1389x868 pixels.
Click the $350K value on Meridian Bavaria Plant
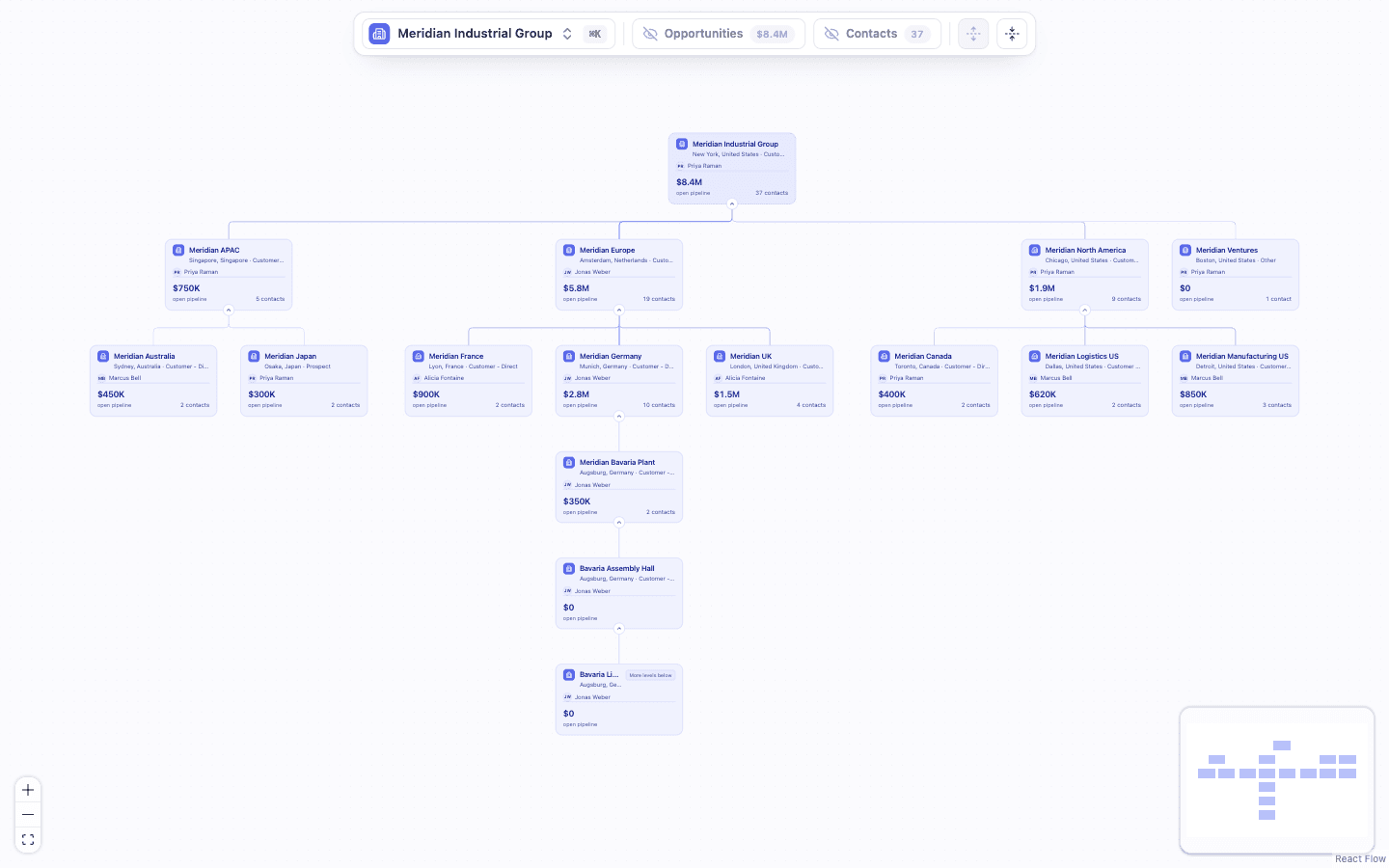click(x=577, y=502)
